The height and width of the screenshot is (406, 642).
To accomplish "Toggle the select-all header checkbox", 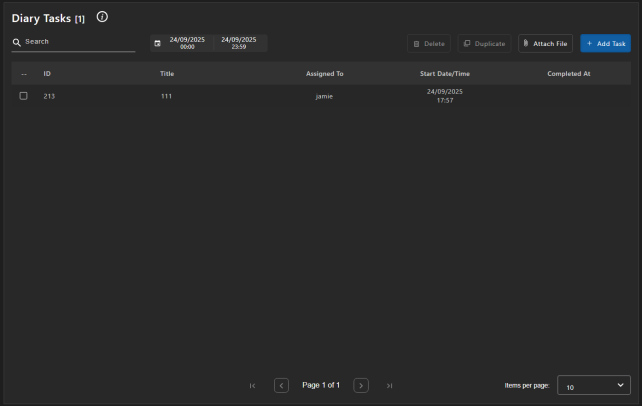I will (x=23, y=74).
